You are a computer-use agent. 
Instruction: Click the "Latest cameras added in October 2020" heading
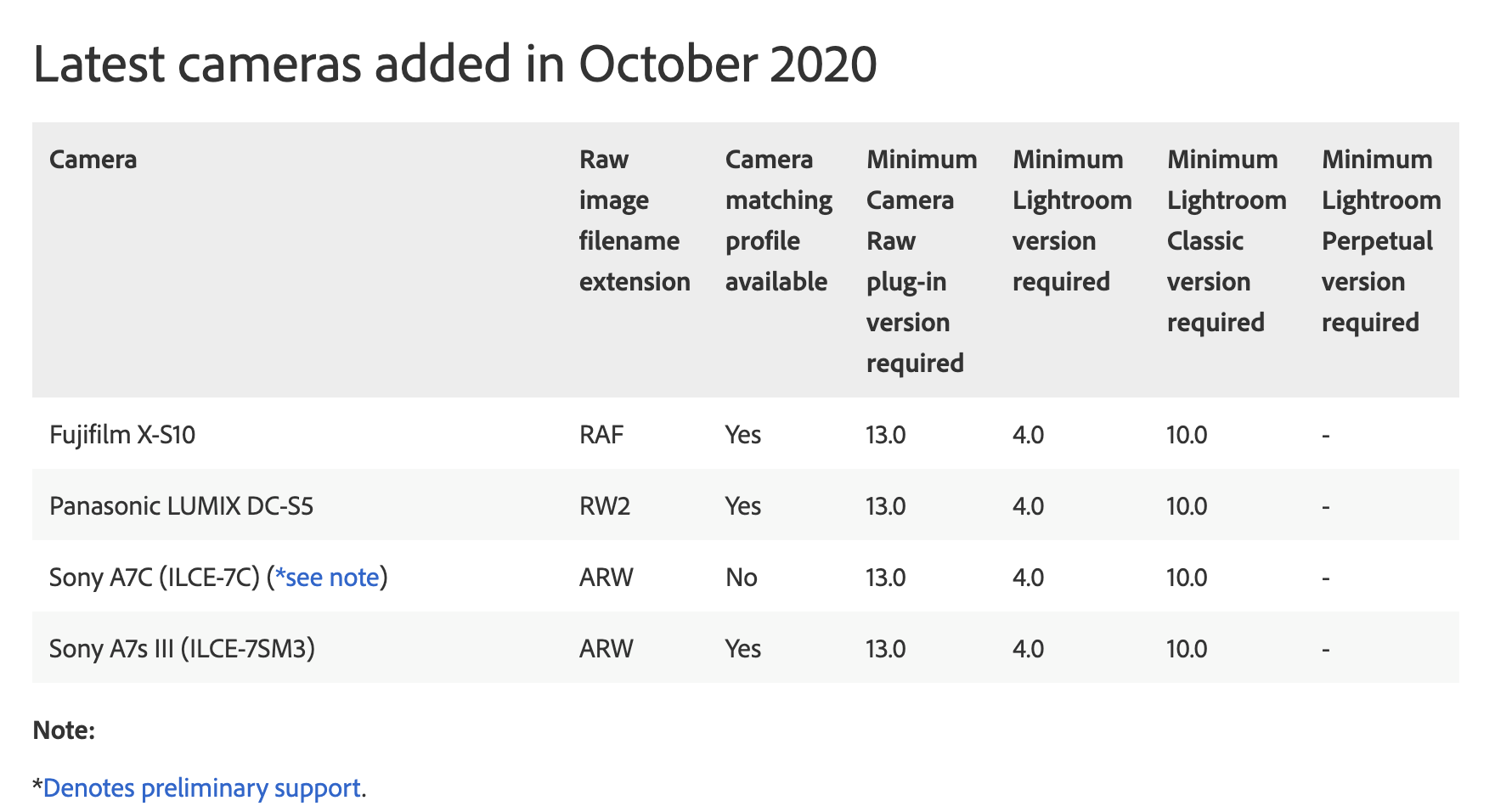454,64
